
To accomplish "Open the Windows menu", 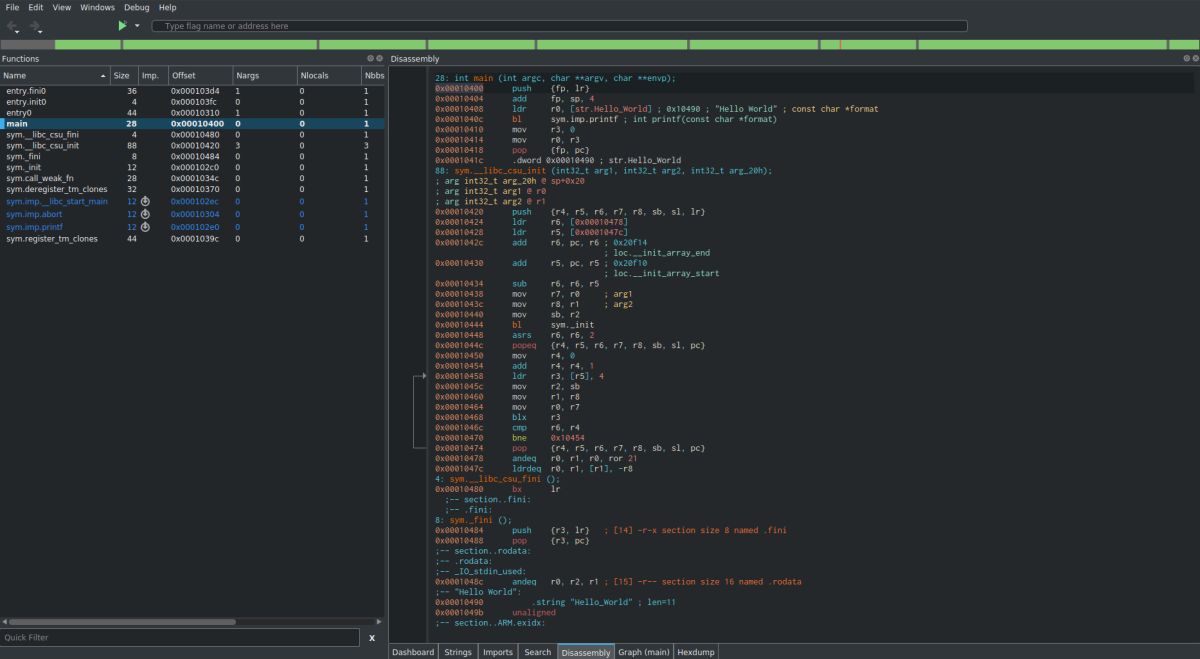I will pos(98,7).
